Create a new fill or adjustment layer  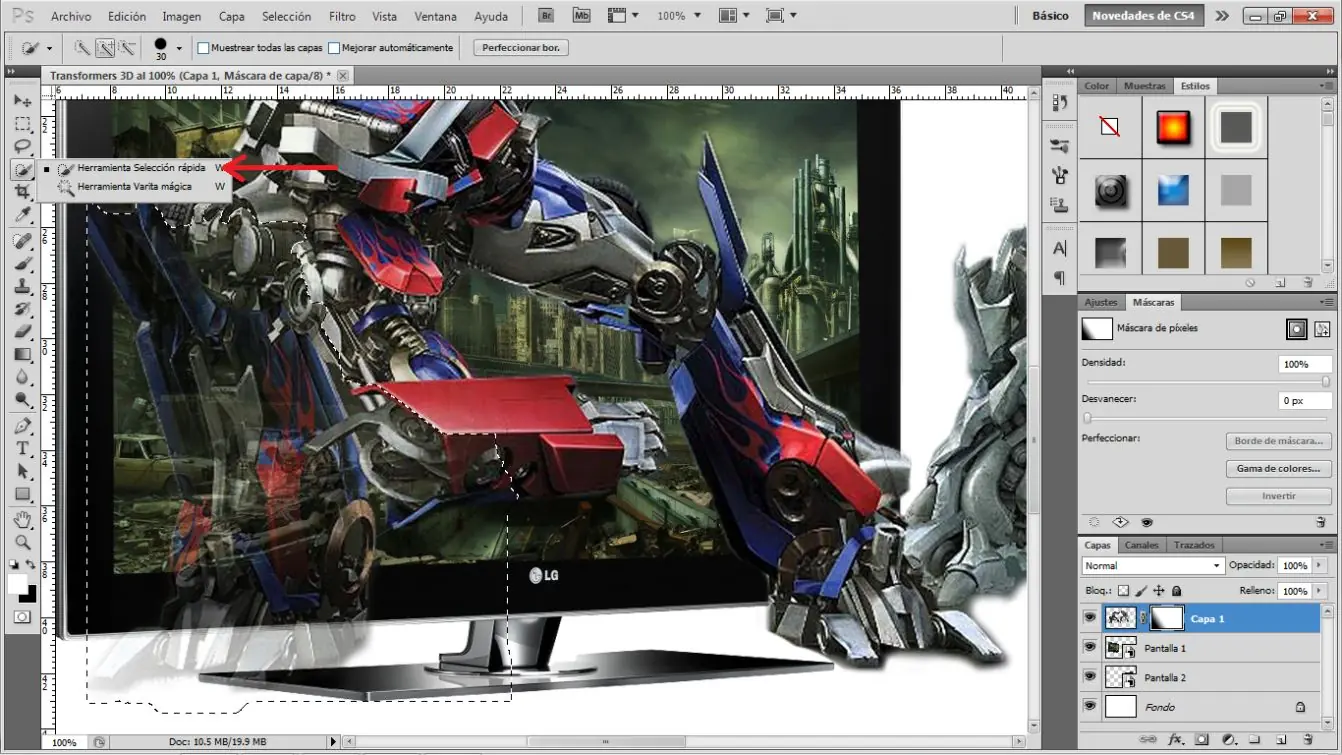click(1228, 740)
